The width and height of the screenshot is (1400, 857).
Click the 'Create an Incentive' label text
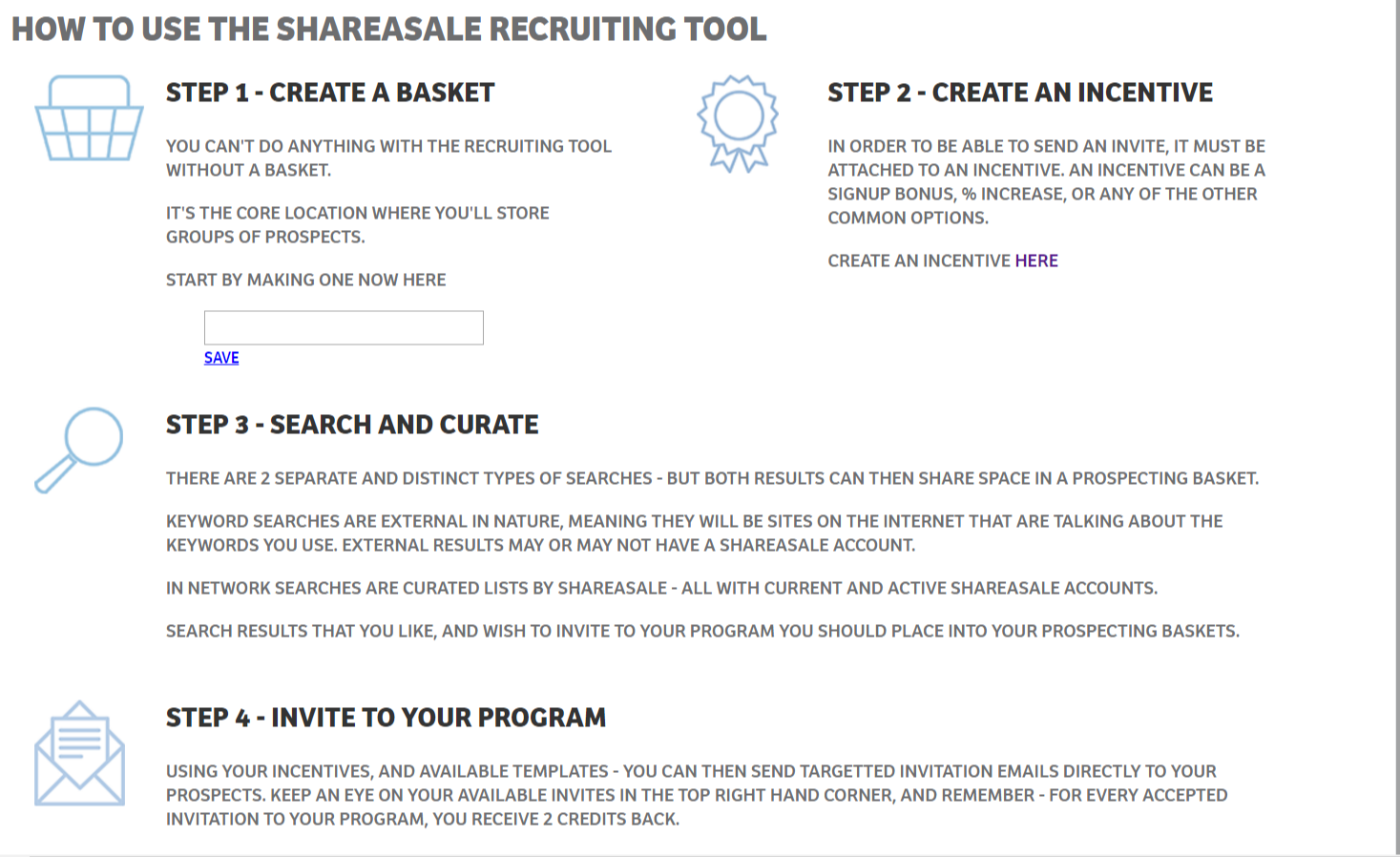[919, 261]
